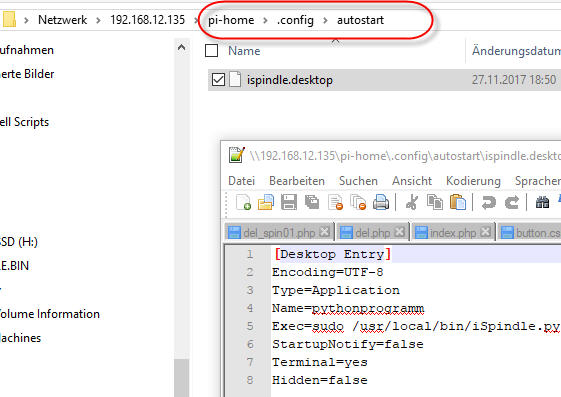
Task: Navigate to 192.168.12.135 in the breadcrumb
Action: (147, 20)
